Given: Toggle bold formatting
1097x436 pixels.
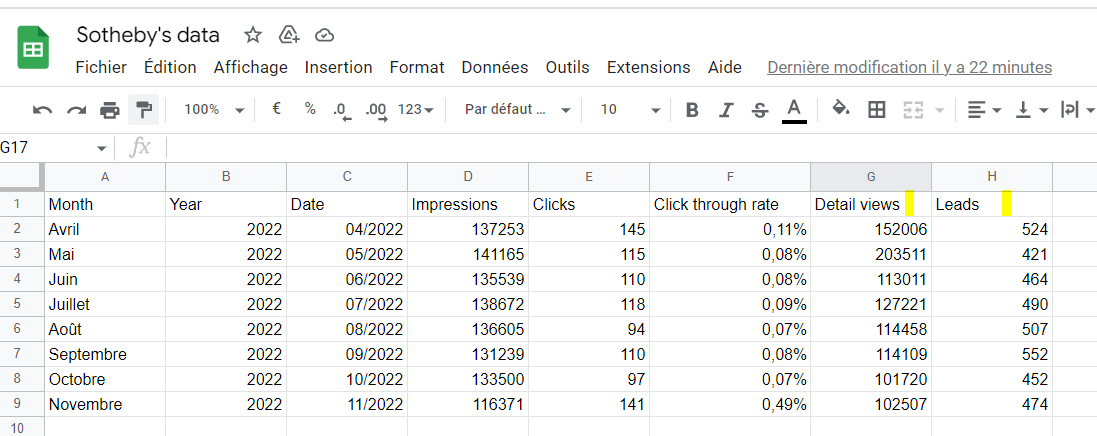Looking at the screenshot, I should pyautogui.click(x=692, y=110).
